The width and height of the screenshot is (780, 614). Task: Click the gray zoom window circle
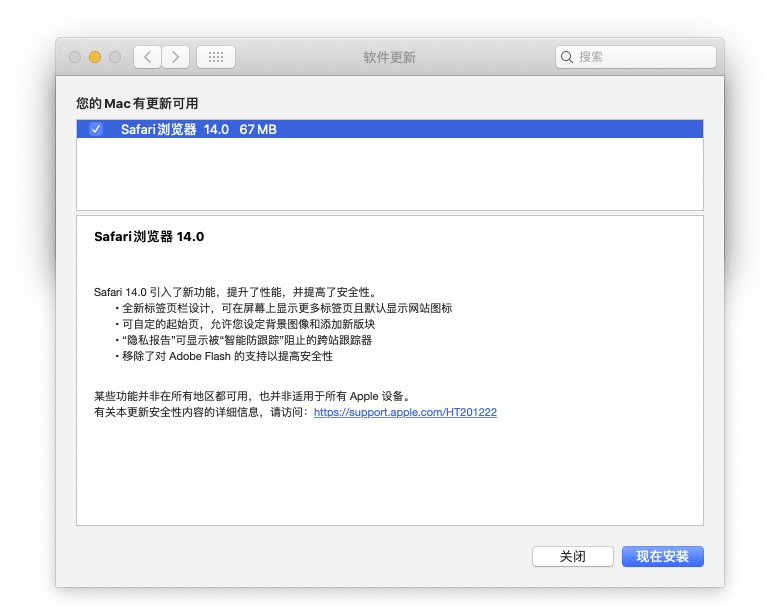pyautogui.click(x=115, y=57)
